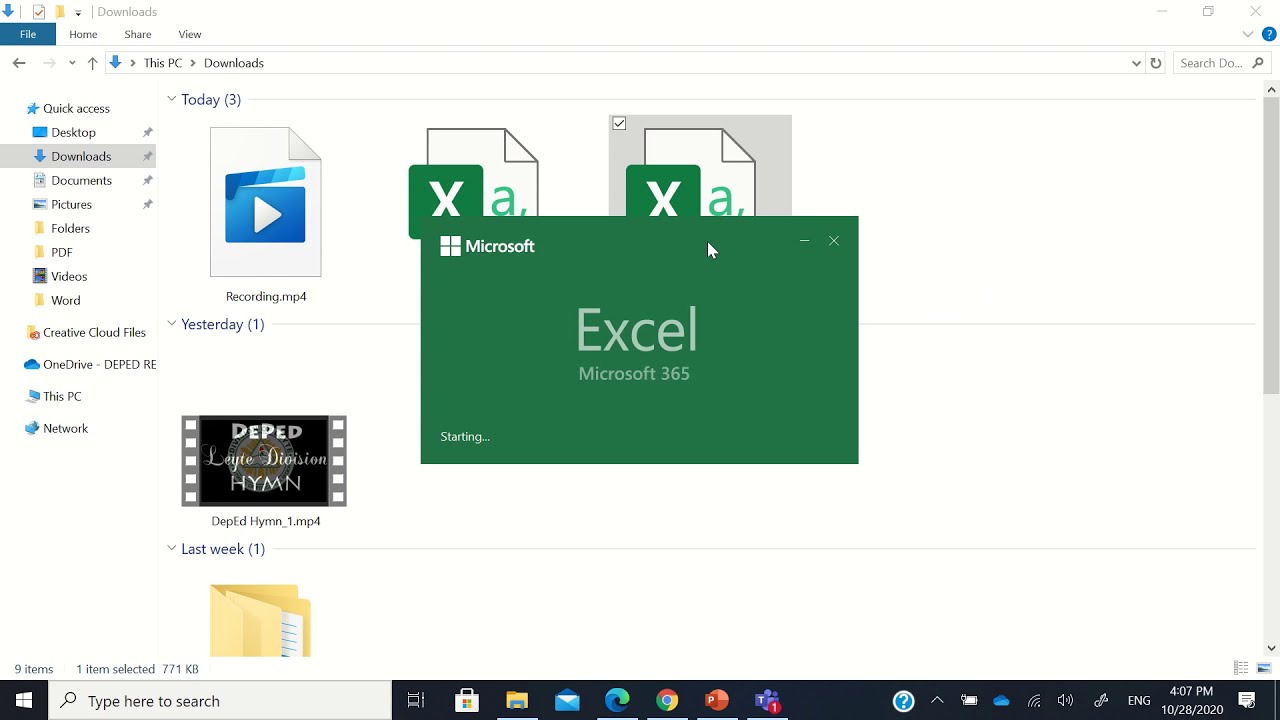This screenshot has width=1280, height=720.
Task: Open the address bar history dropdown
Action: click(1136, 63)
